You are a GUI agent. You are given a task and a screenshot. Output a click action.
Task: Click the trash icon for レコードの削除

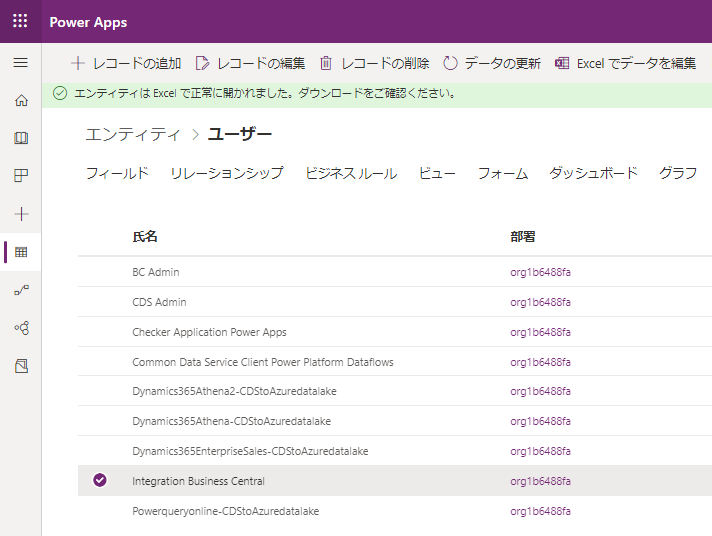pyautogui.click(x=326, y=63)
